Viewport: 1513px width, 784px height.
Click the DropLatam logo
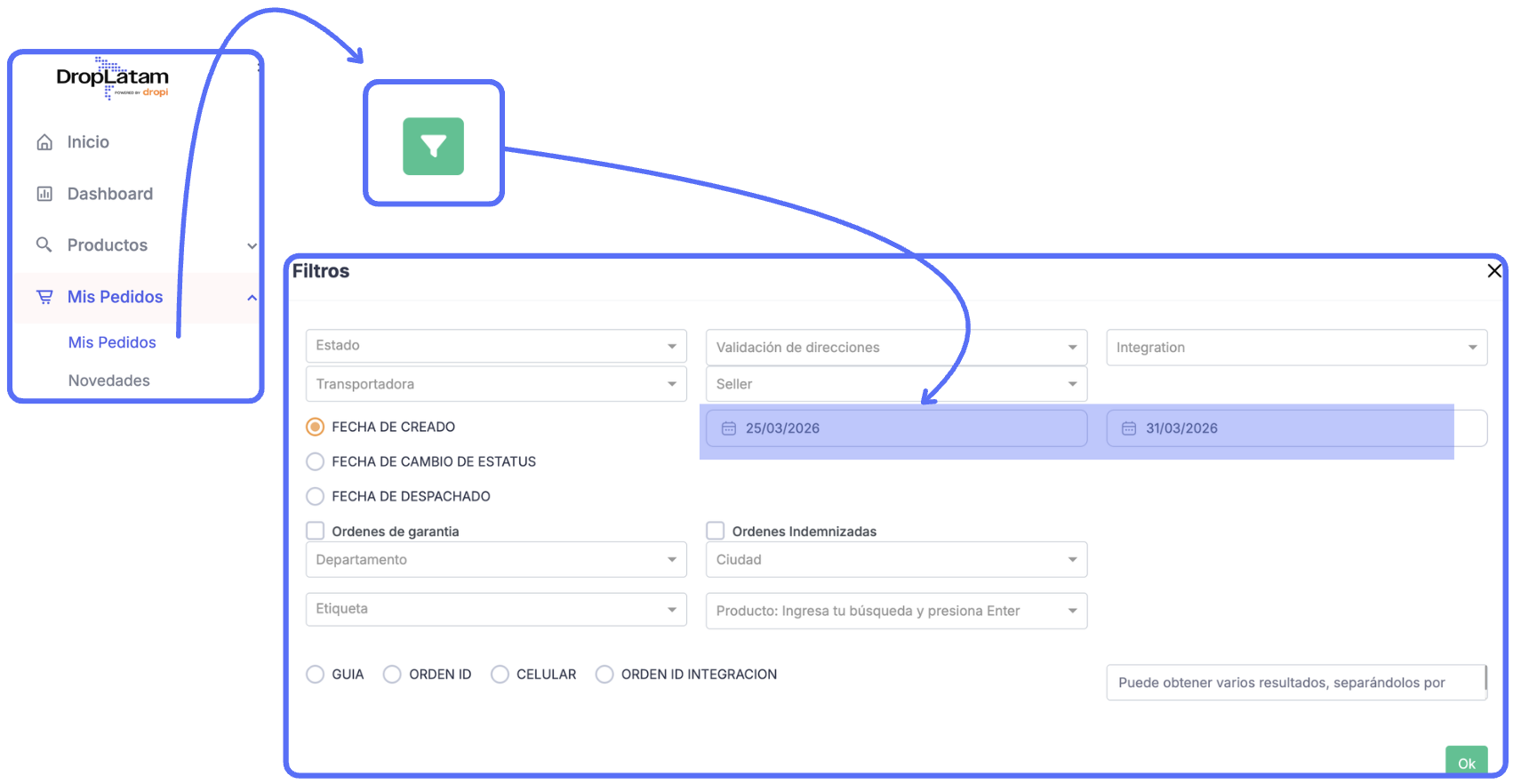[x=113, y=78]
